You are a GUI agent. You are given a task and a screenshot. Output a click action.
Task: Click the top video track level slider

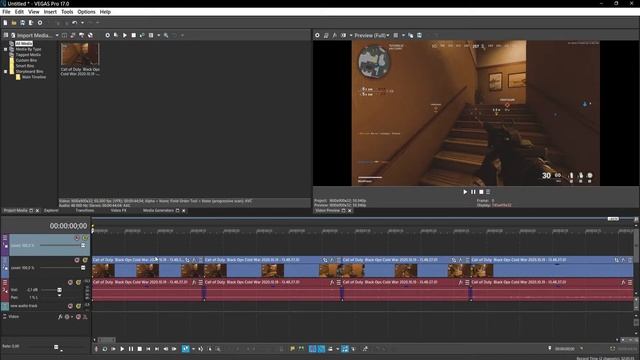pyautogui.click(x=83, y=245)
